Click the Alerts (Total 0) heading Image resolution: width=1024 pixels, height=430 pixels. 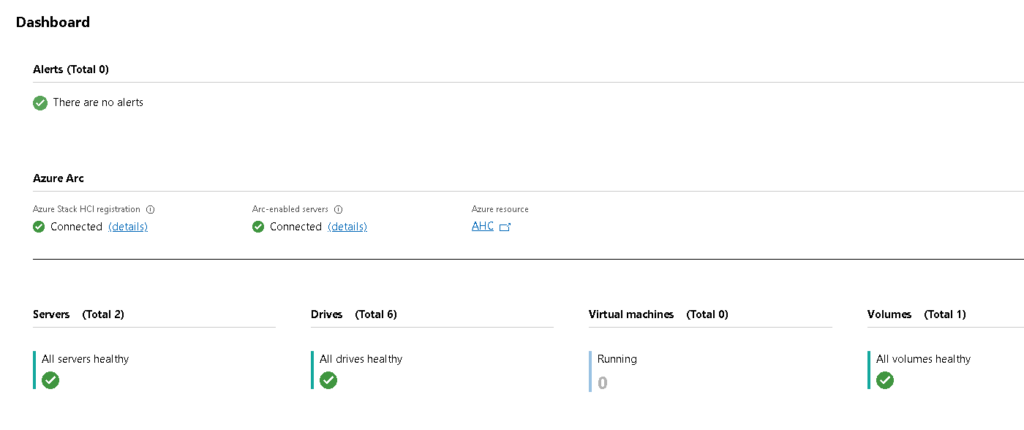tap(71, 69)
